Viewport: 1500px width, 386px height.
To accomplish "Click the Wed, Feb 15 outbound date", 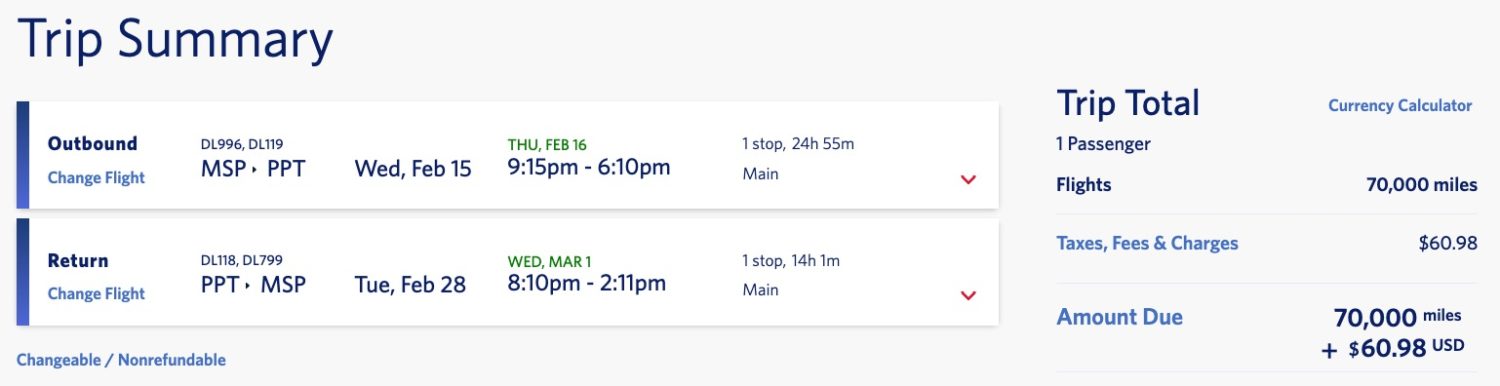I will coord(413,168).
